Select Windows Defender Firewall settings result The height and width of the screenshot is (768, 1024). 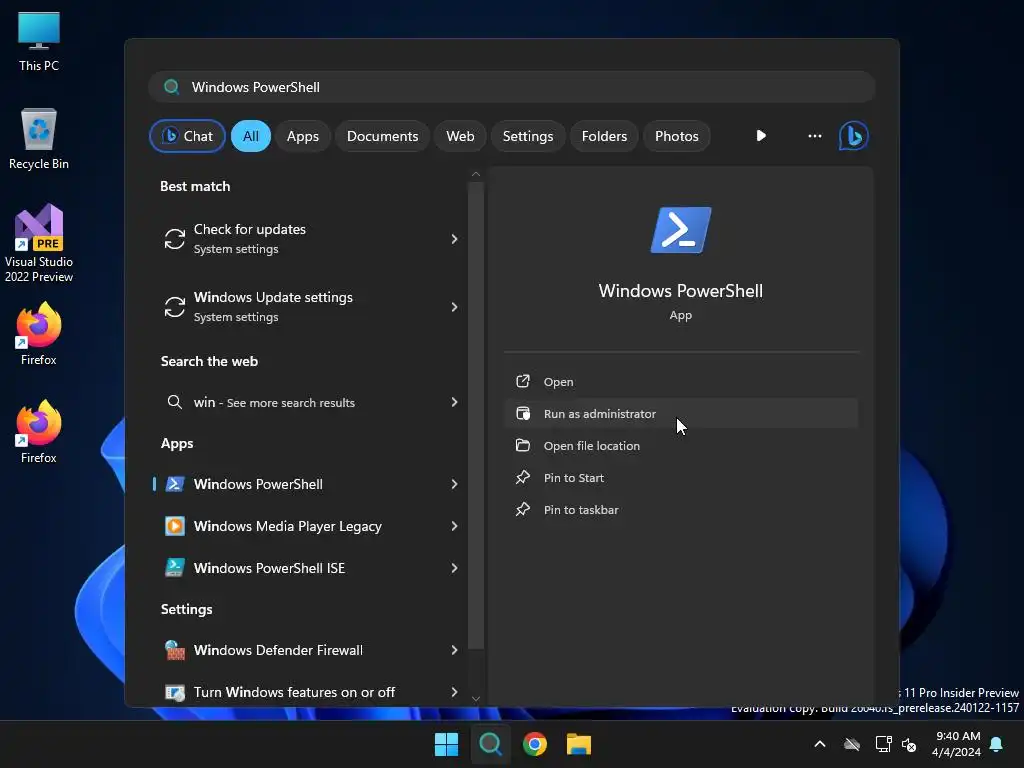pyautogui.click(x=310, y=650)
